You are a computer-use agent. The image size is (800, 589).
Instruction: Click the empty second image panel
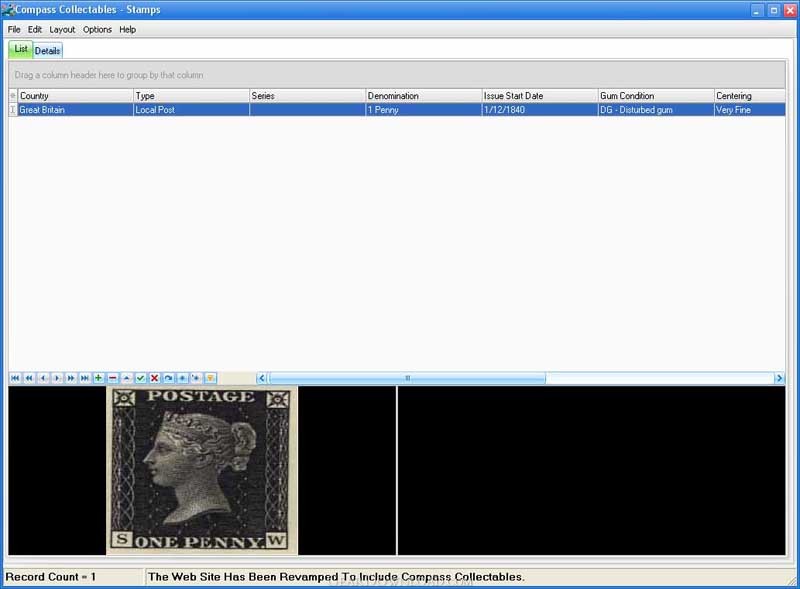point(591,470)
